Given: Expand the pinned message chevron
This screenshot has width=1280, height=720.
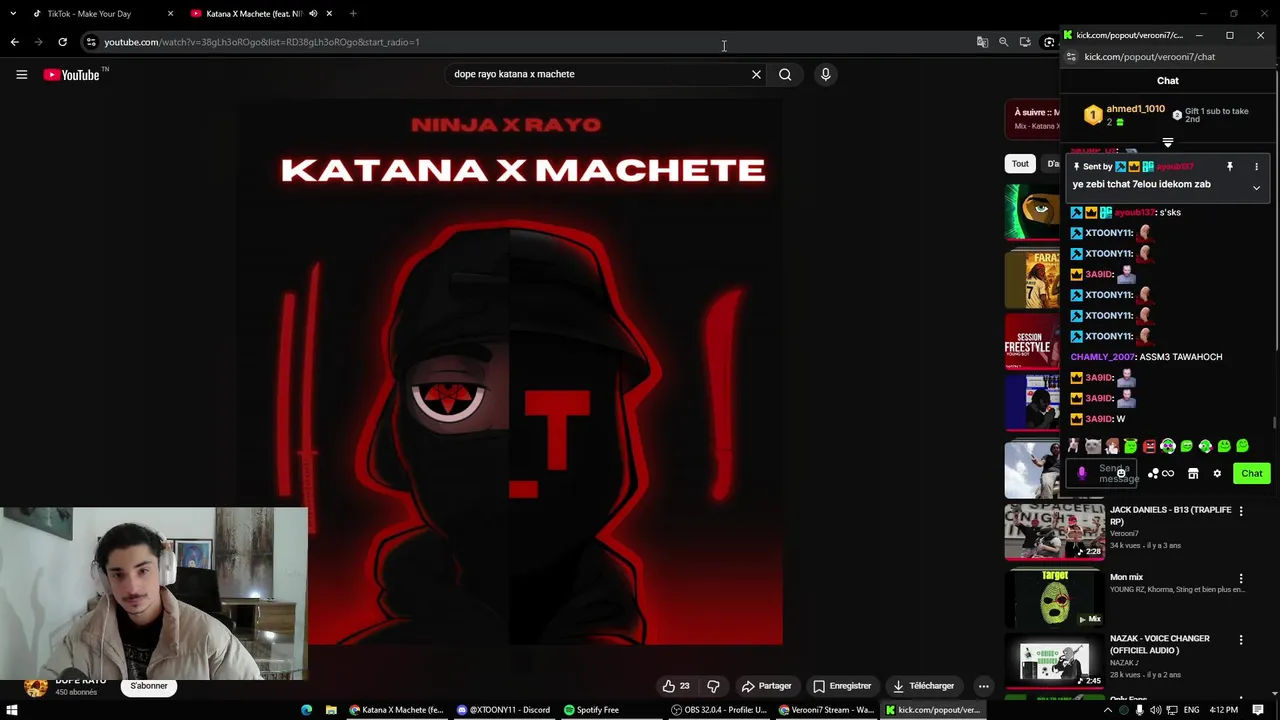Looking at the screenshot, I should click(x=1256, y=187).
